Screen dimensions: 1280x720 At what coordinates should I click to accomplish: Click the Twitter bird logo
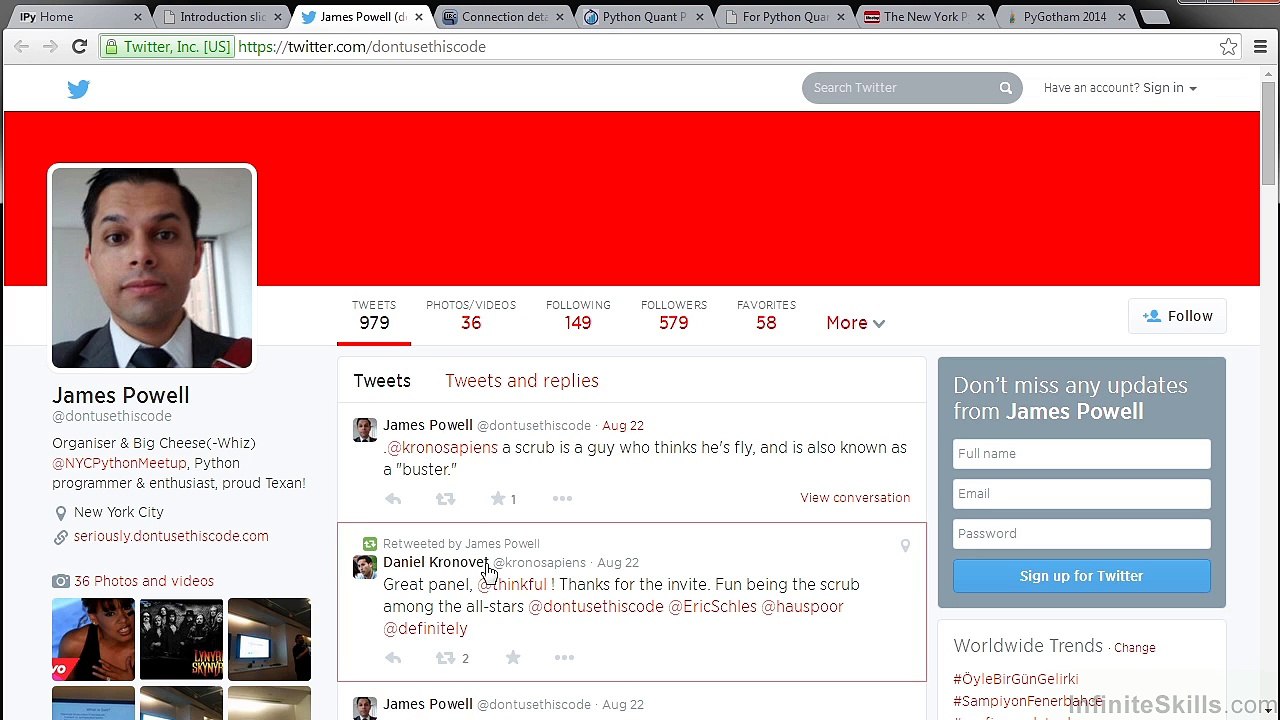point(78,89)
